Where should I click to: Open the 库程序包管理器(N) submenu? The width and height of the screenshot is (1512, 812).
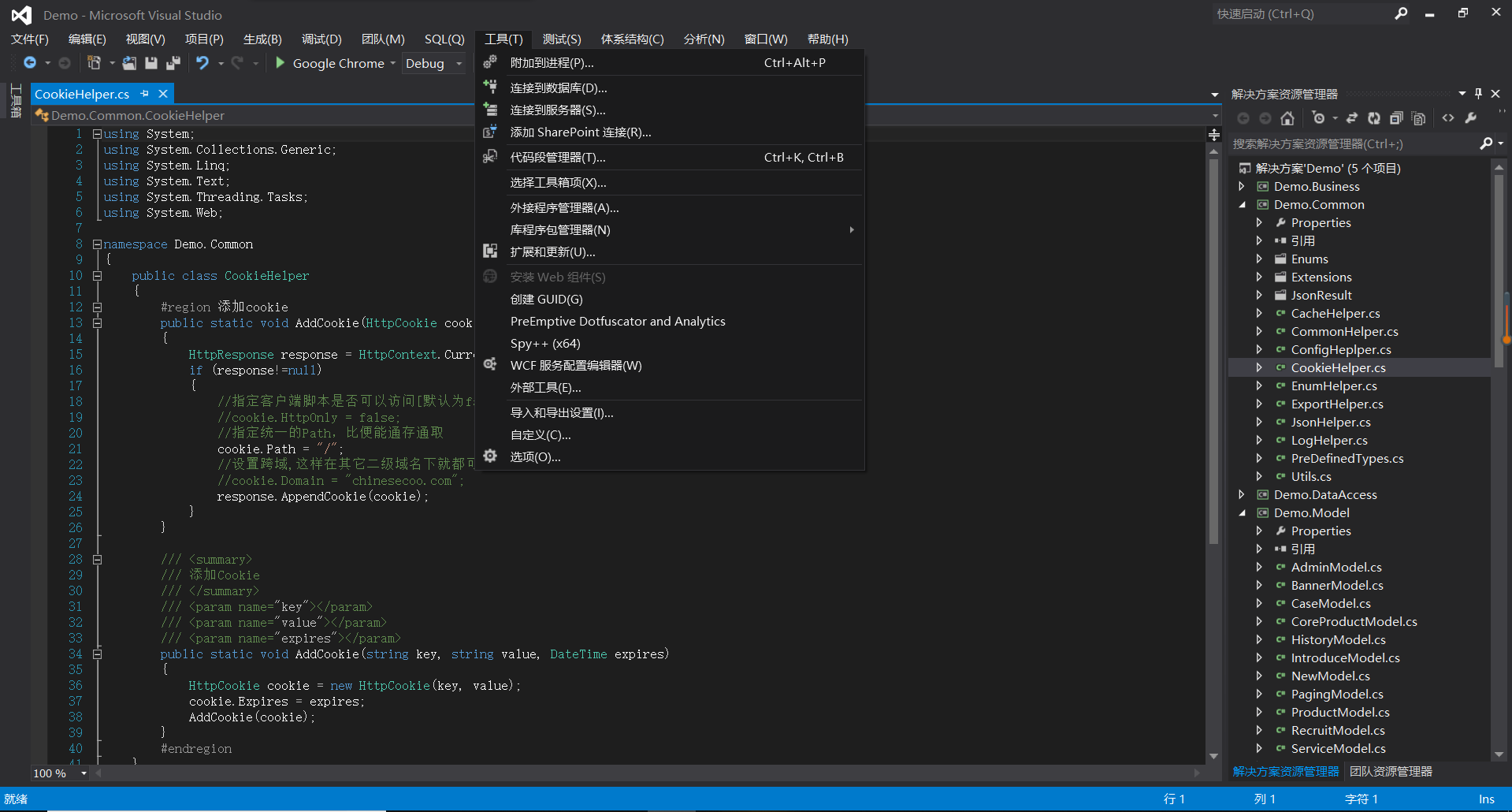pyautogui.click(x=670, y=230)
